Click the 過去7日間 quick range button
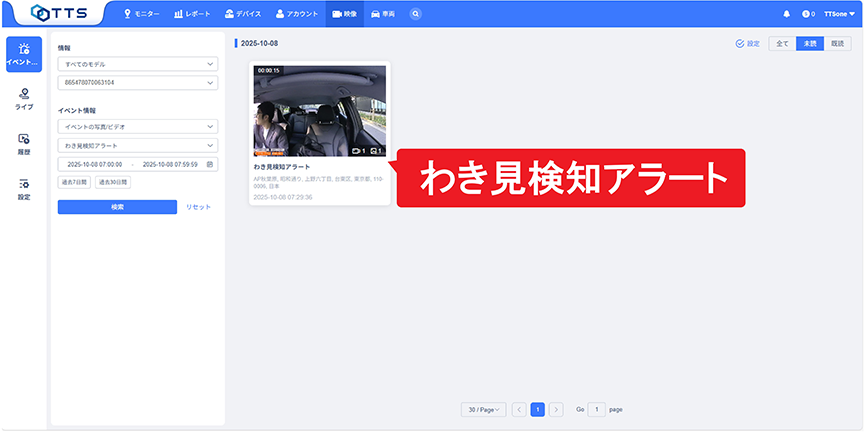Screen dimensions: 864x432 (x=74, y=183)
